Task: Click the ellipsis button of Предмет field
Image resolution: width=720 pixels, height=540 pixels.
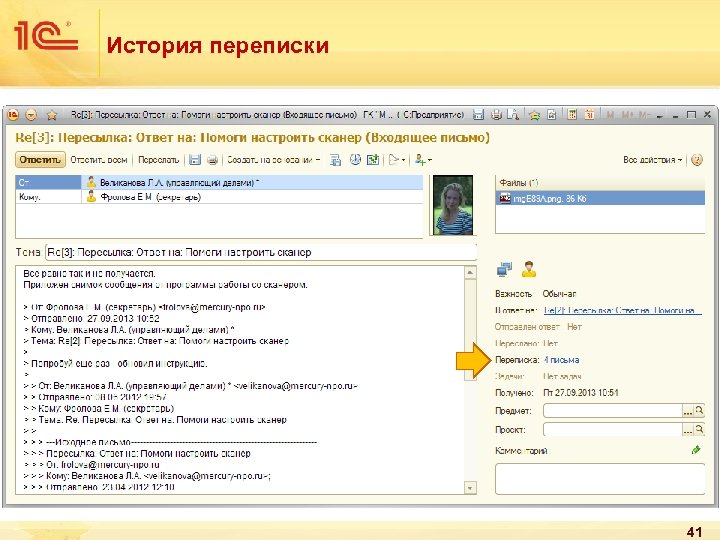Action: click(687, 411)
